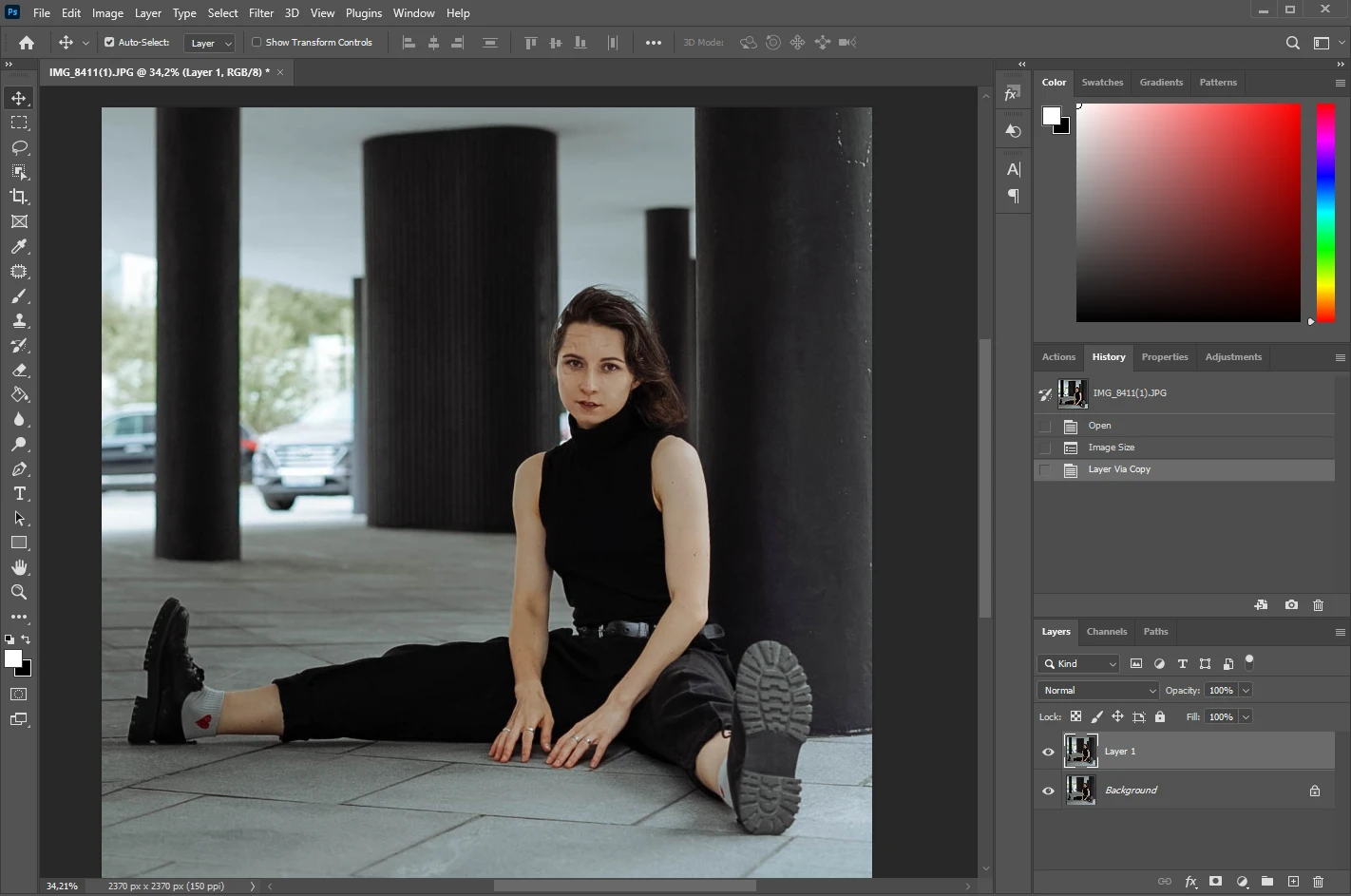Select the Lasso tool
The image size is (1351, 896).
click(x=19, y=147)
